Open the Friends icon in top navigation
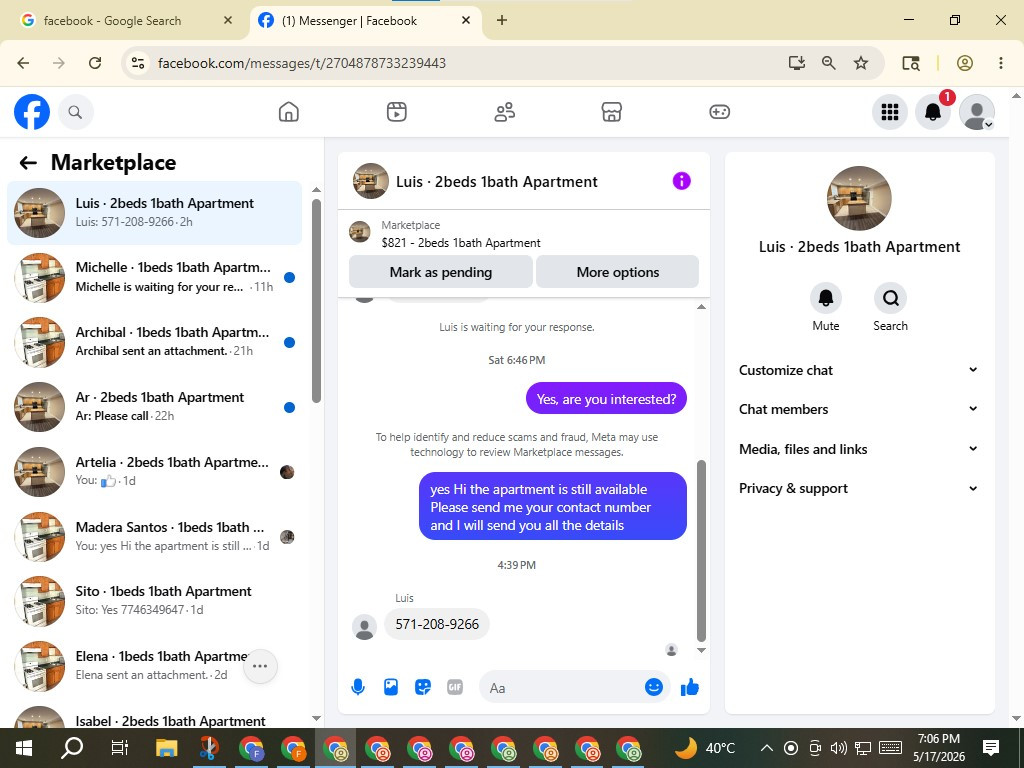 504,112
